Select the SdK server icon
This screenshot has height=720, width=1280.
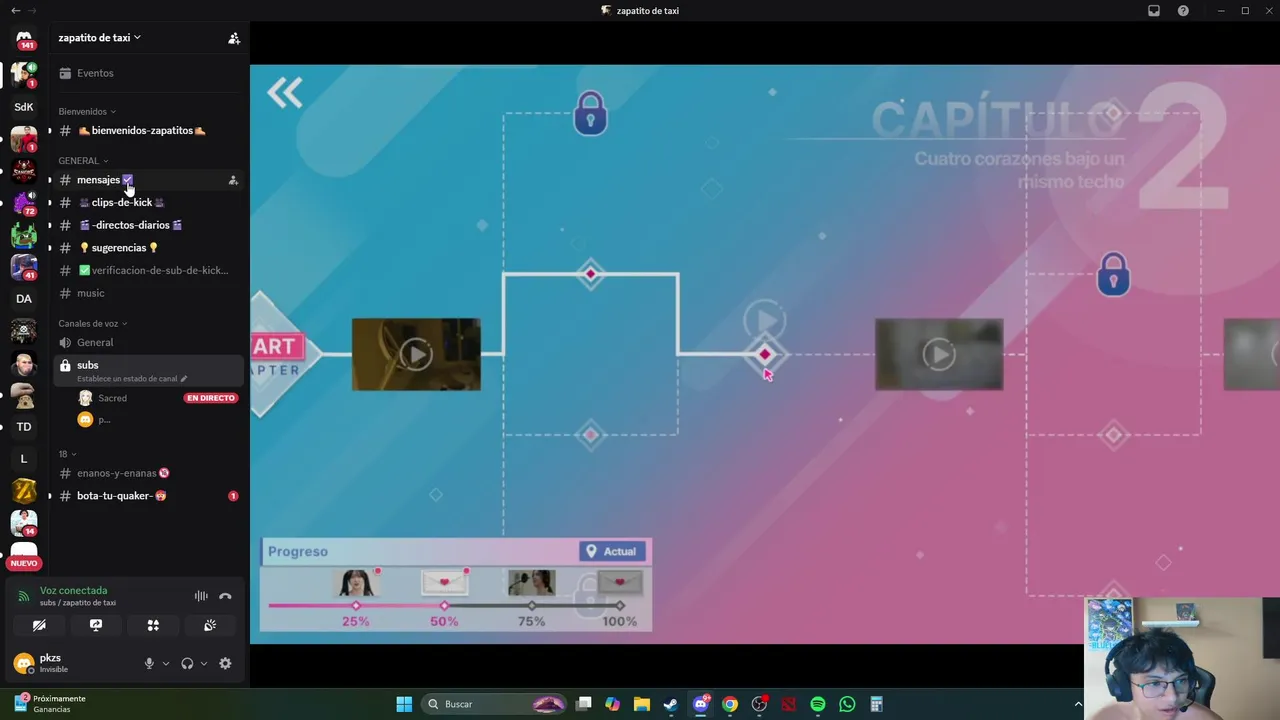[24, 107]
